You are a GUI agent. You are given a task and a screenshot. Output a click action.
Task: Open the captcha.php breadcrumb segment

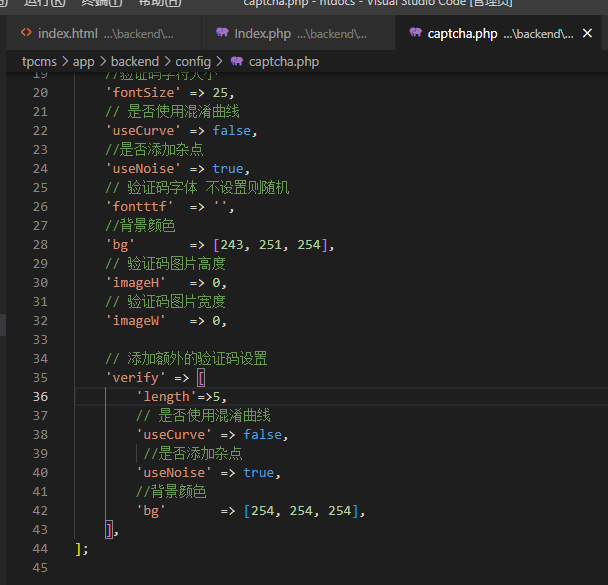[x=284, y=62]
